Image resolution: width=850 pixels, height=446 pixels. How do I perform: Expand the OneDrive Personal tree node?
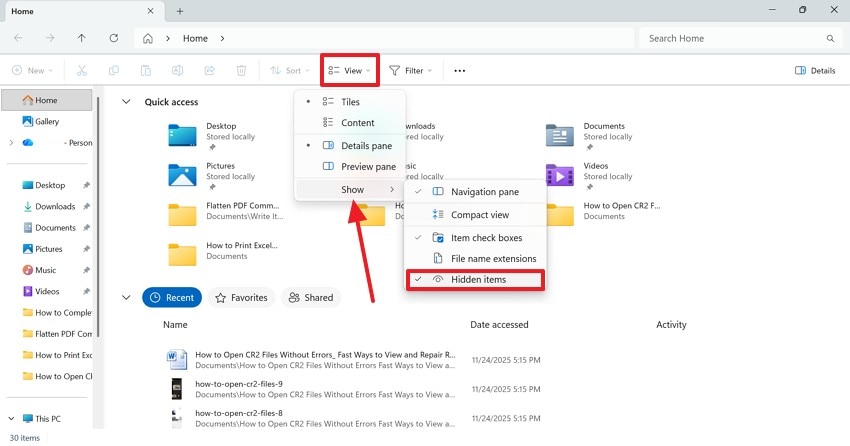(x=11, y=143)
